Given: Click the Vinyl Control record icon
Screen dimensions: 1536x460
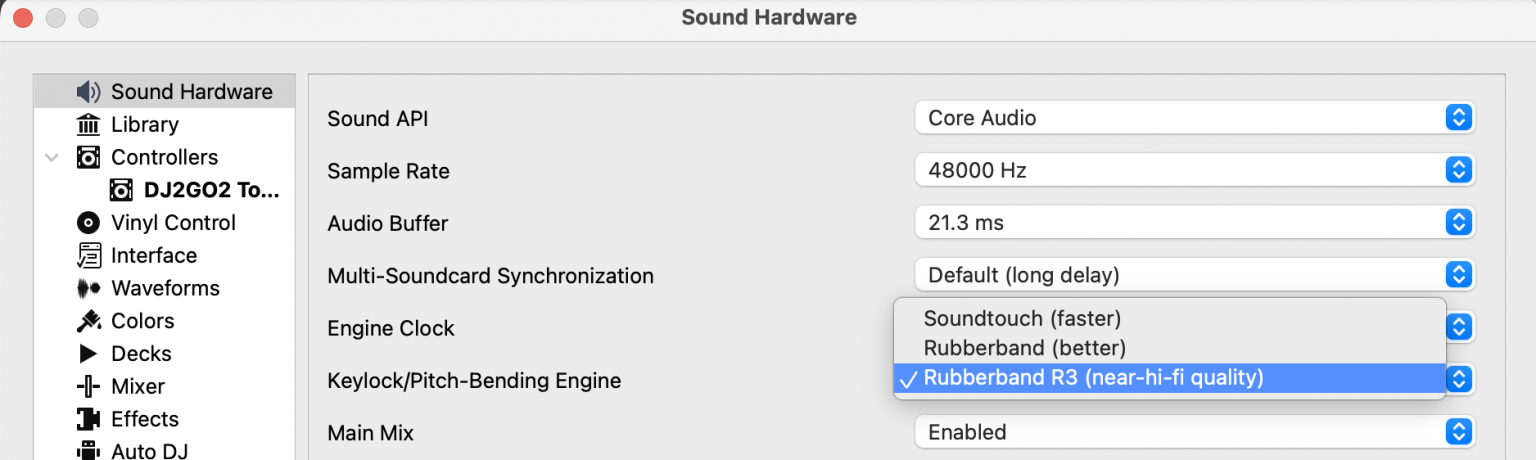Looking at the screenshot, I should coord(88,223).
